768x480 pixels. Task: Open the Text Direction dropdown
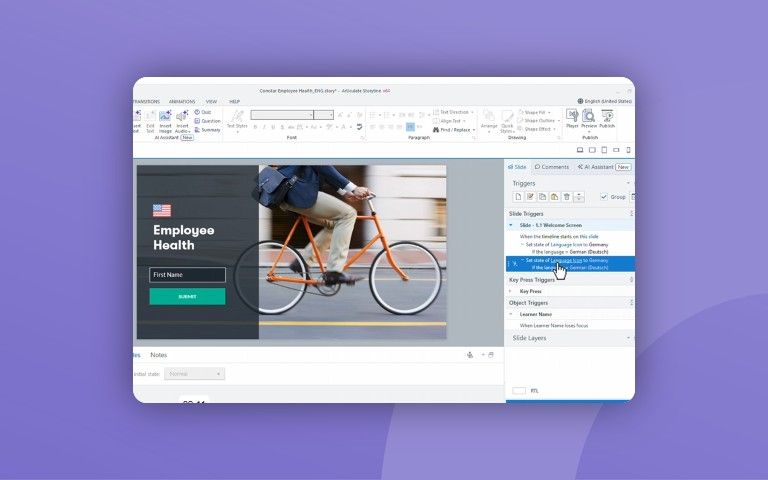(x=454, y=112)
